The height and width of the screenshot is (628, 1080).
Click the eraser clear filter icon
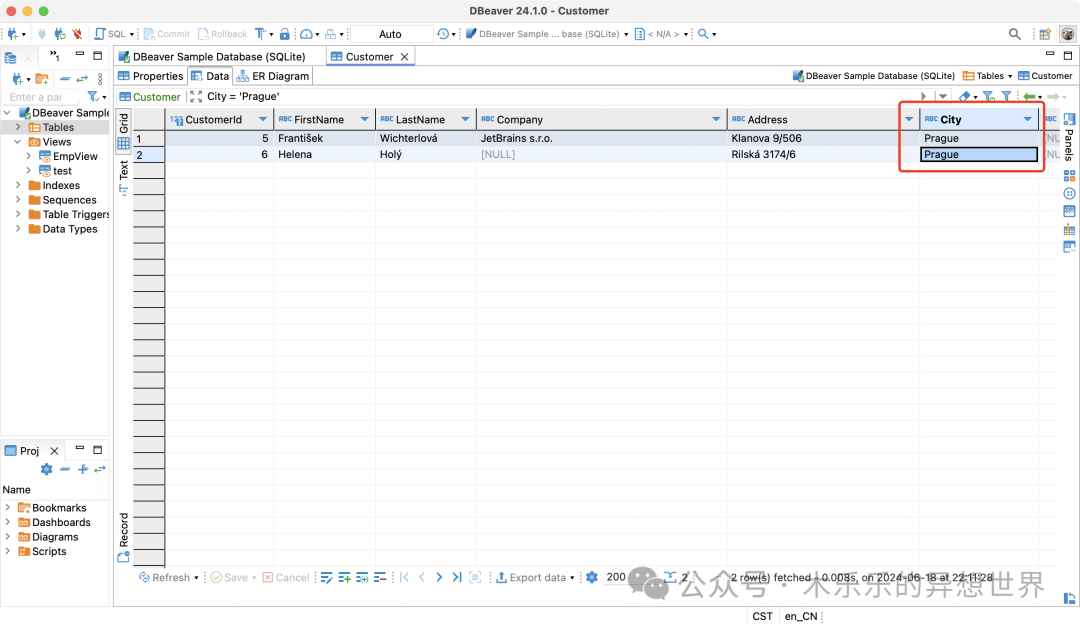click(964, 96)
